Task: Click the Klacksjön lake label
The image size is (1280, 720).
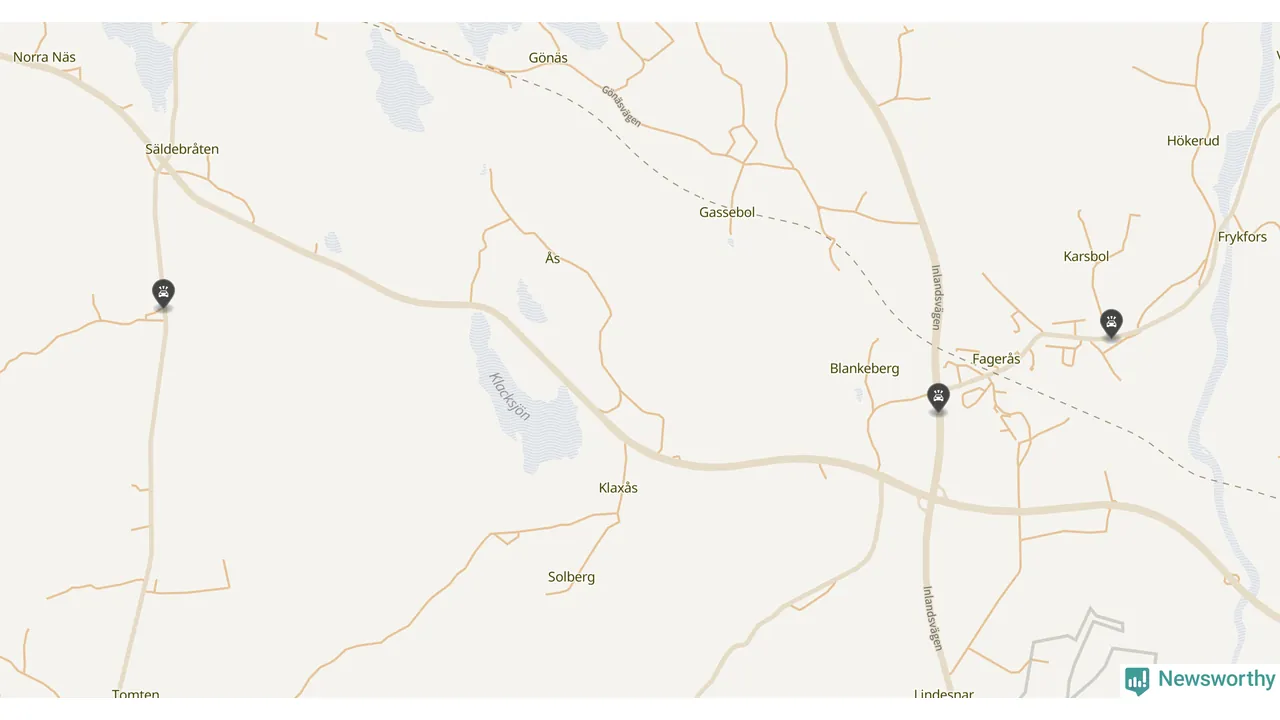Action: click(510, 396)
